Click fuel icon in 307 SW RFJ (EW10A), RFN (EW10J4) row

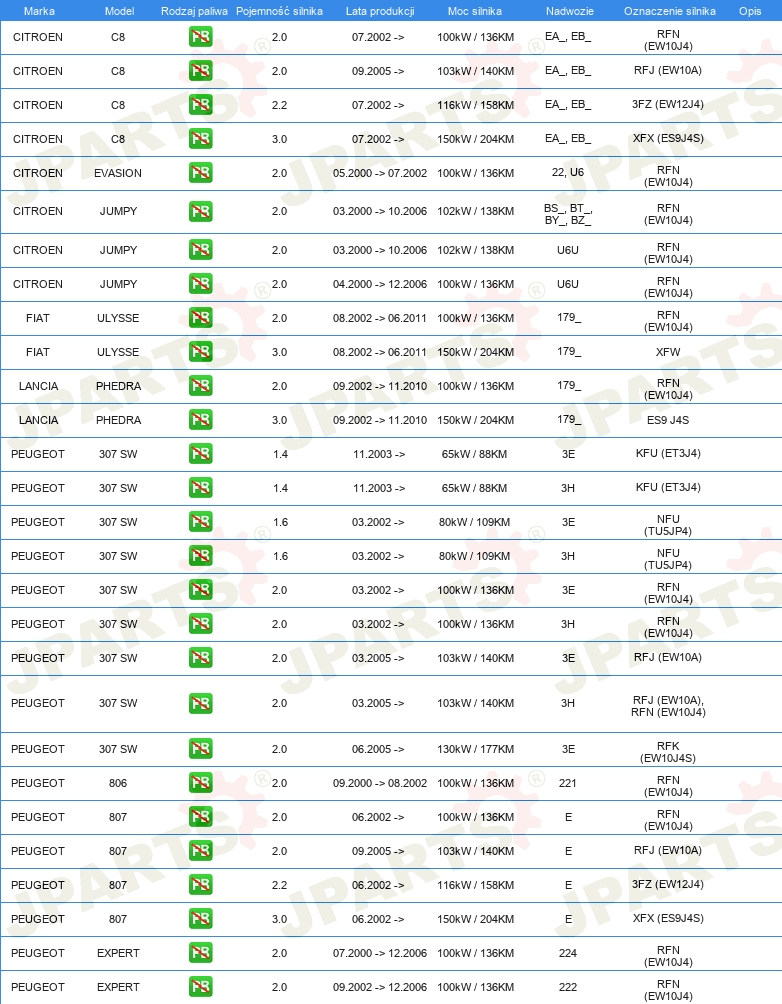200,703
